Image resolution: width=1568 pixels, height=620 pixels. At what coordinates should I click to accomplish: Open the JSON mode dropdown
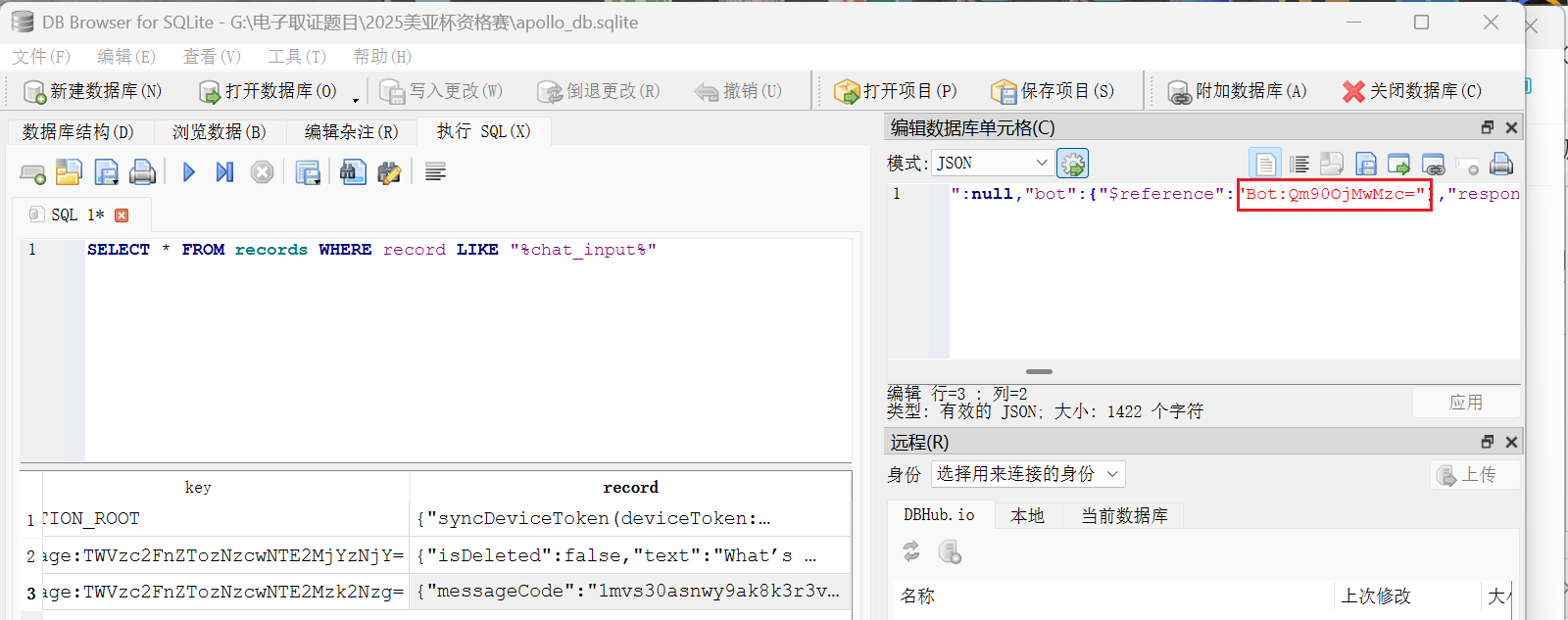pos(992,163)
